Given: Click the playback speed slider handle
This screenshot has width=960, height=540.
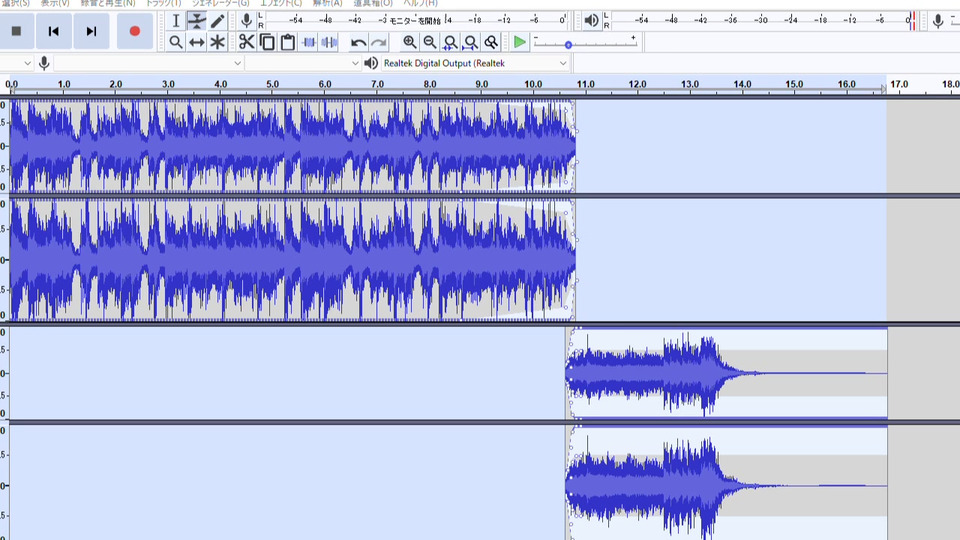Looking at the screenshot, I should [568, 45].
